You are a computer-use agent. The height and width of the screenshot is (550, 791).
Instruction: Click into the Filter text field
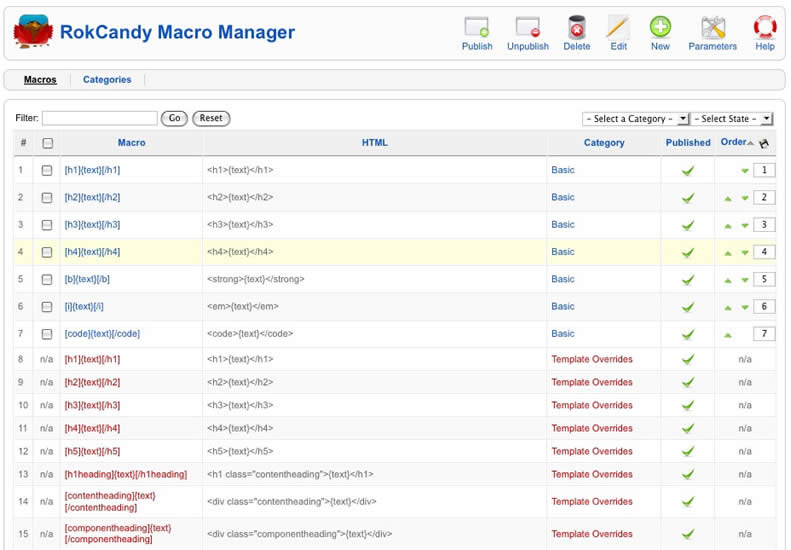[x=100, y=118]
